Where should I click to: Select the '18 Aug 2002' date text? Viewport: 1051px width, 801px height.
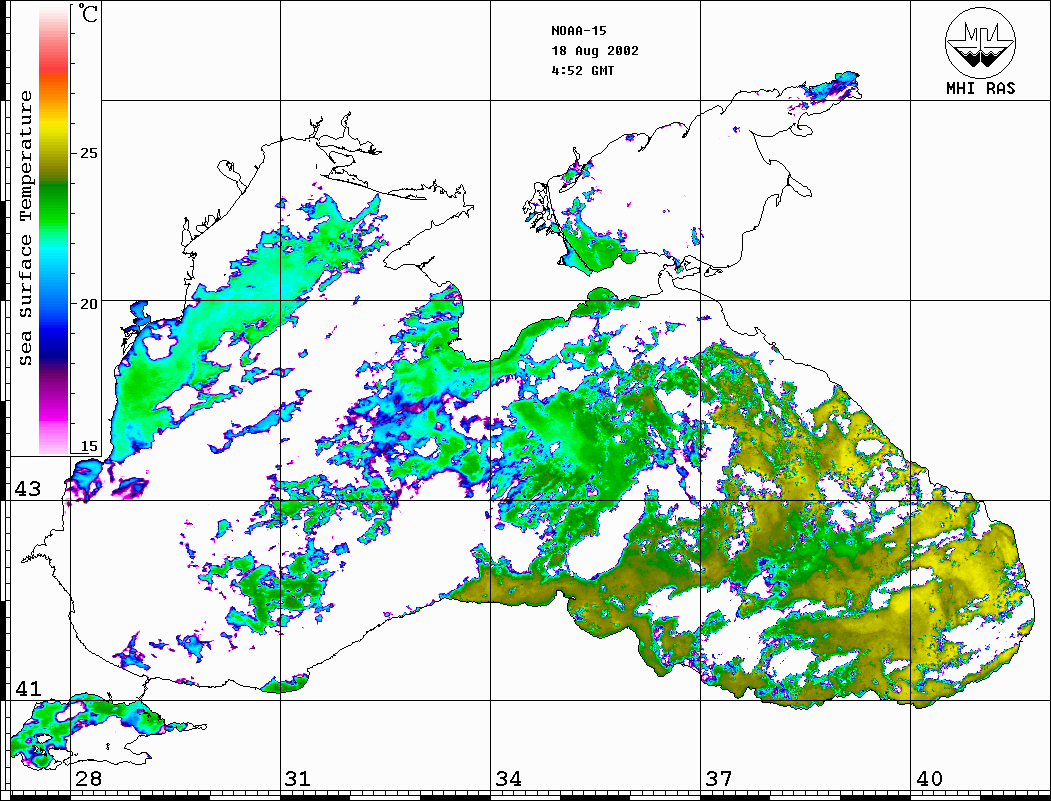595,51
